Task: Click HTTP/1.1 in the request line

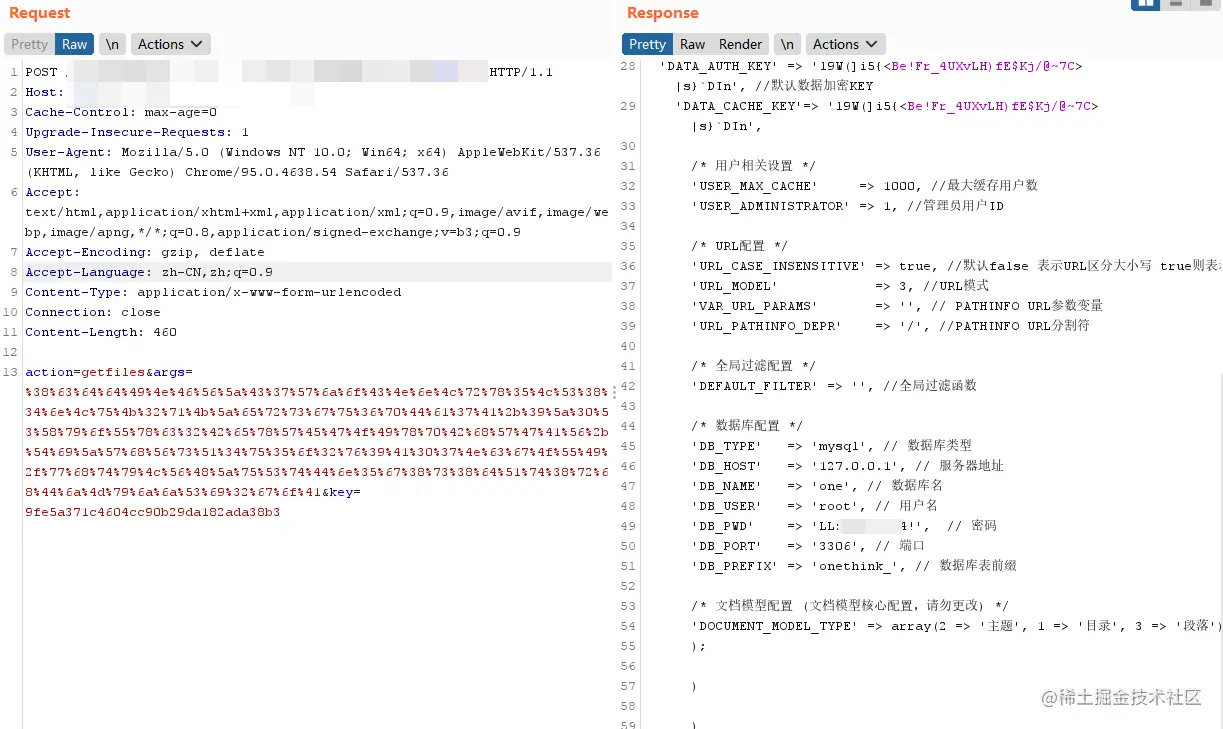Action: pyautogui.click(x=521, y=72)
